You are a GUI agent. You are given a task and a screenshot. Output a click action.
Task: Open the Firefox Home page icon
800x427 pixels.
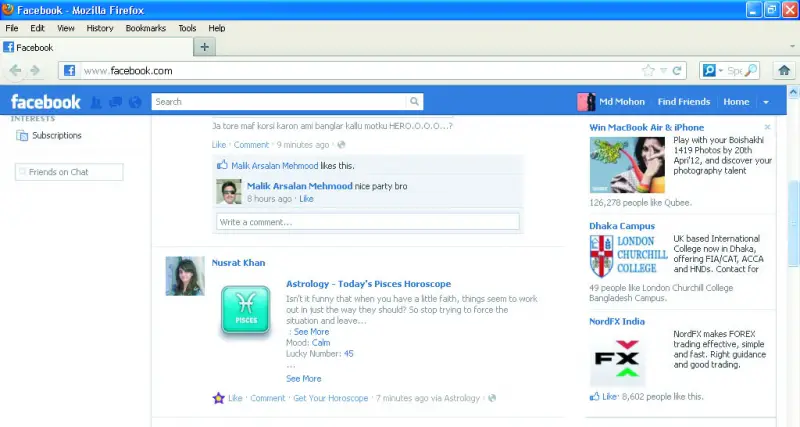pyautogui.click(x=784, y=70)
